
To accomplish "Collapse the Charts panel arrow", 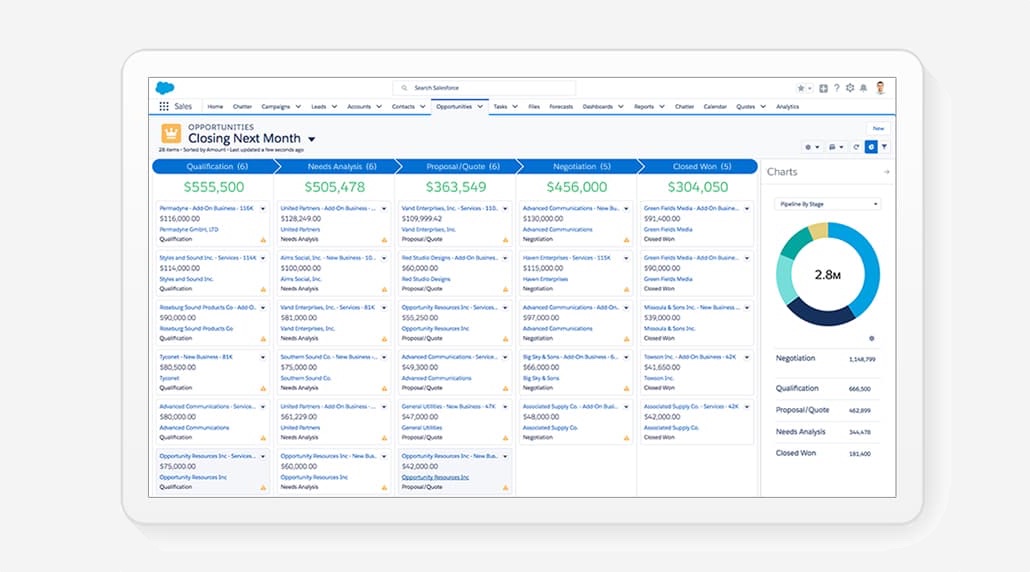I will pyautogui.click(x=886, y=172).
